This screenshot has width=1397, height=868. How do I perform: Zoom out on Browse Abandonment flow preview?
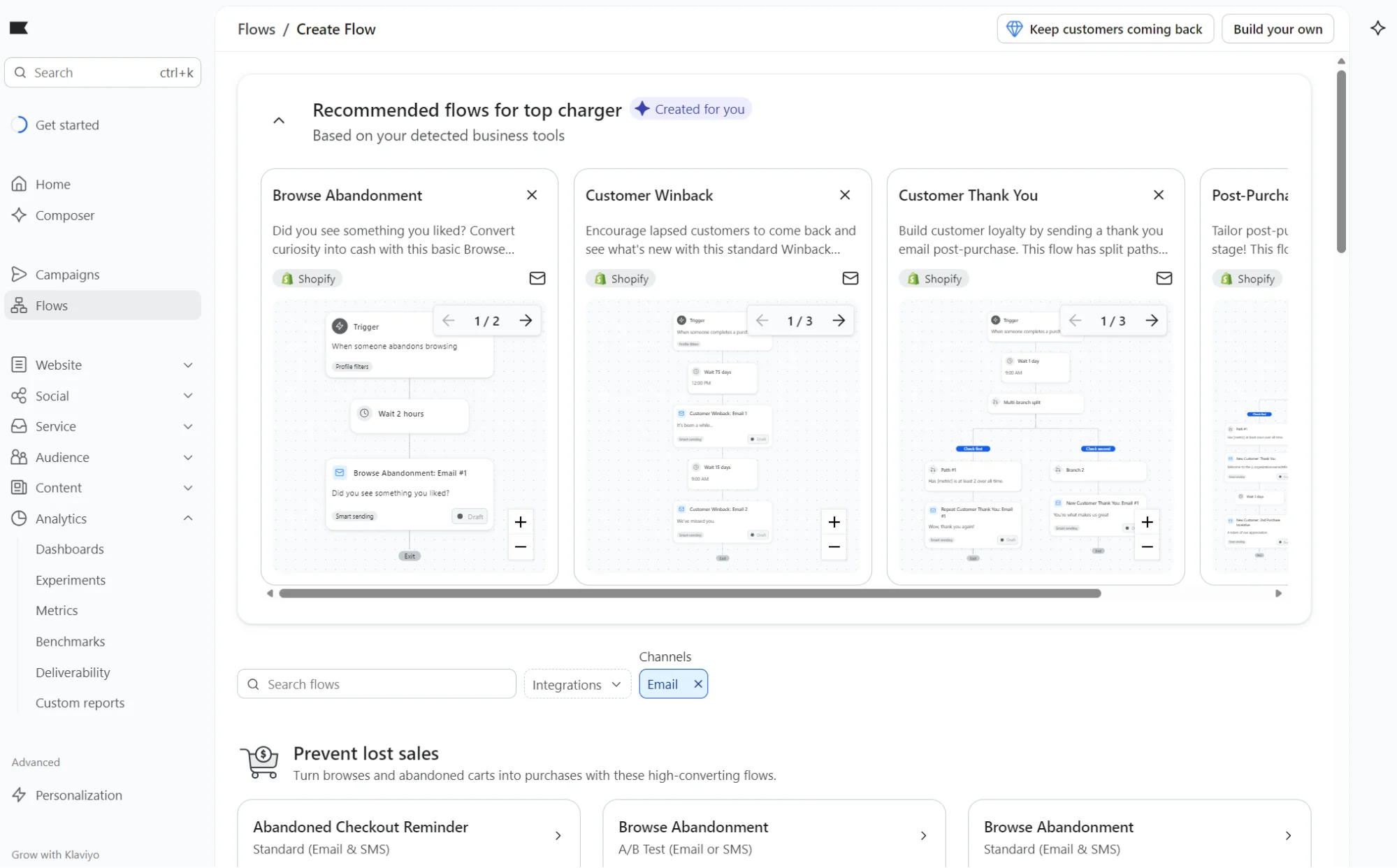point(521,547)
